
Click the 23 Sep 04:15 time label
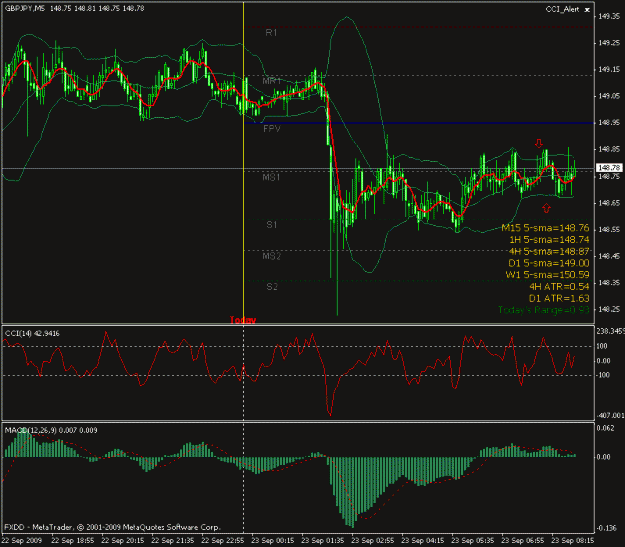(x=423, y=541)
